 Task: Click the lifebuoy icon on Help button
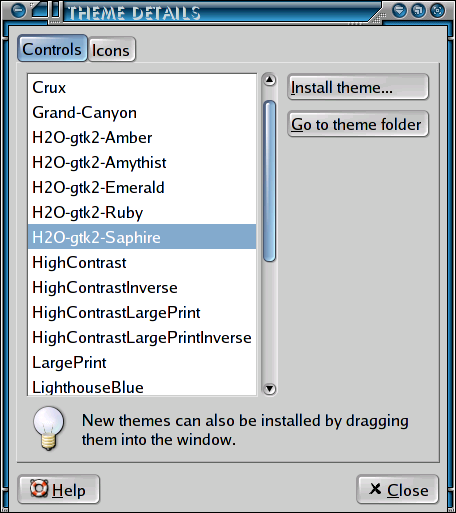pyautogui.click(x=39, y=489)
